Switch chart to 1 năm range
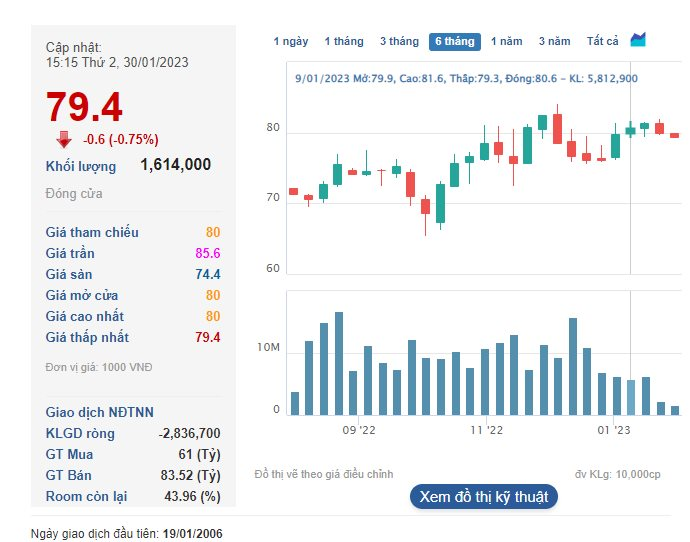The width and height of the screenshot is (690, 542). (x=506, y=41)
